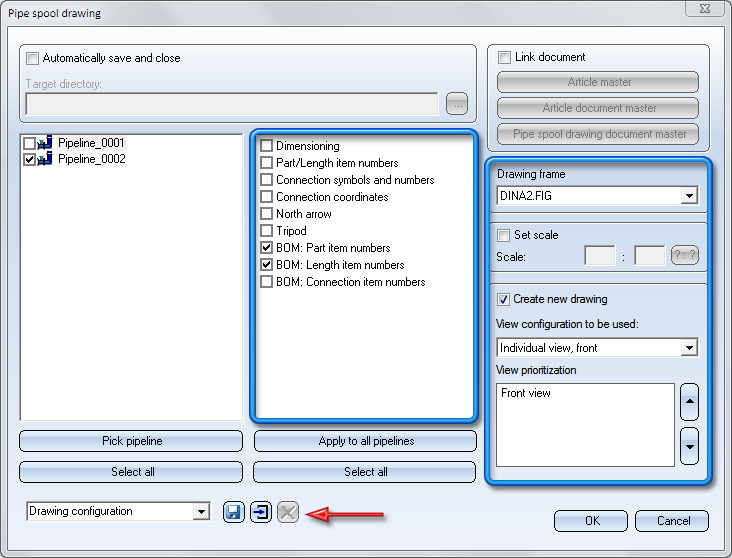Viewport: 732px width, 558px height.
Task: Enable BOM: Connection item numbers
Action: (267, 282)
